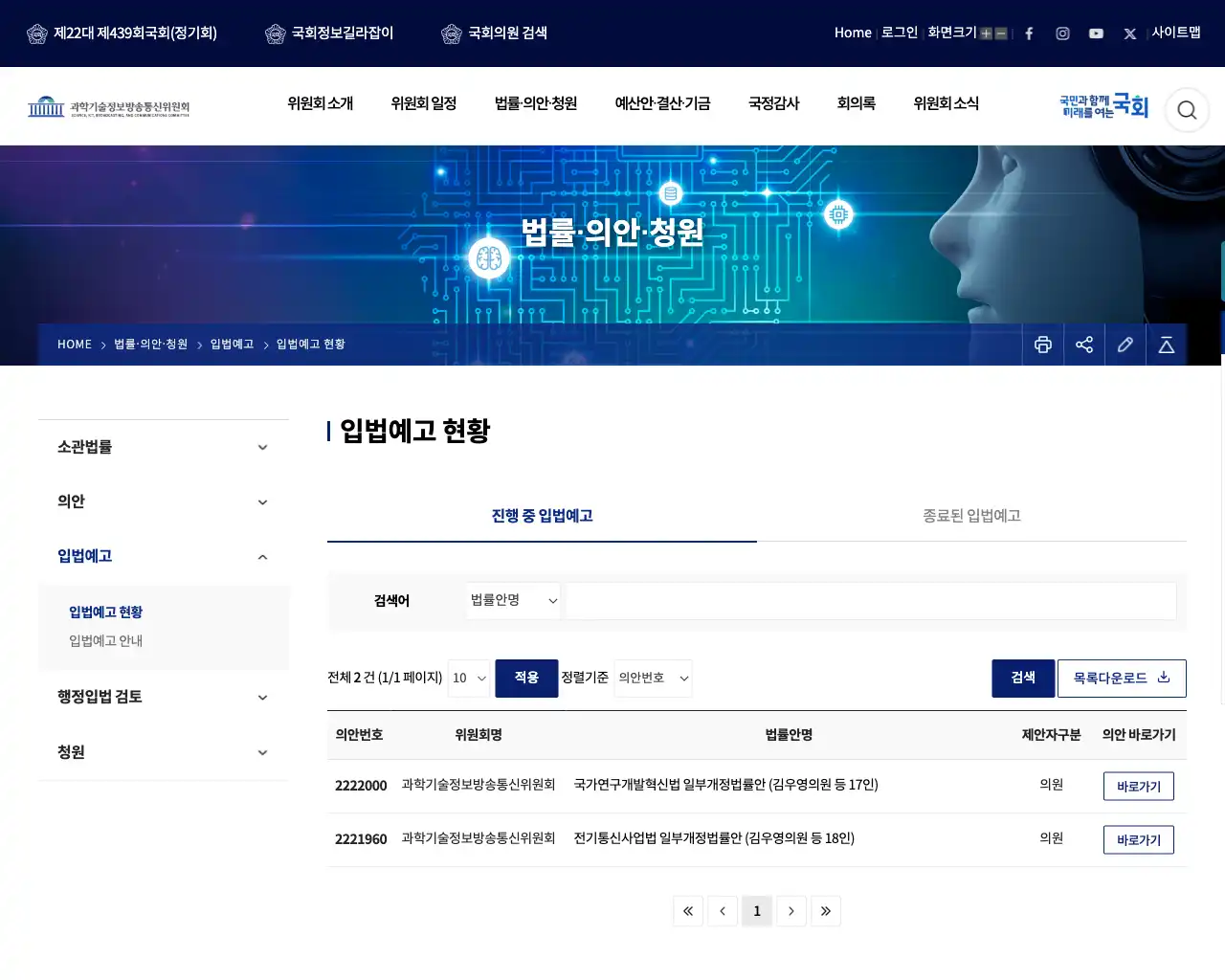Screen dimensions: 1225x980
Task: Click the scroll-to-top icon
Action: [1167, 345]
